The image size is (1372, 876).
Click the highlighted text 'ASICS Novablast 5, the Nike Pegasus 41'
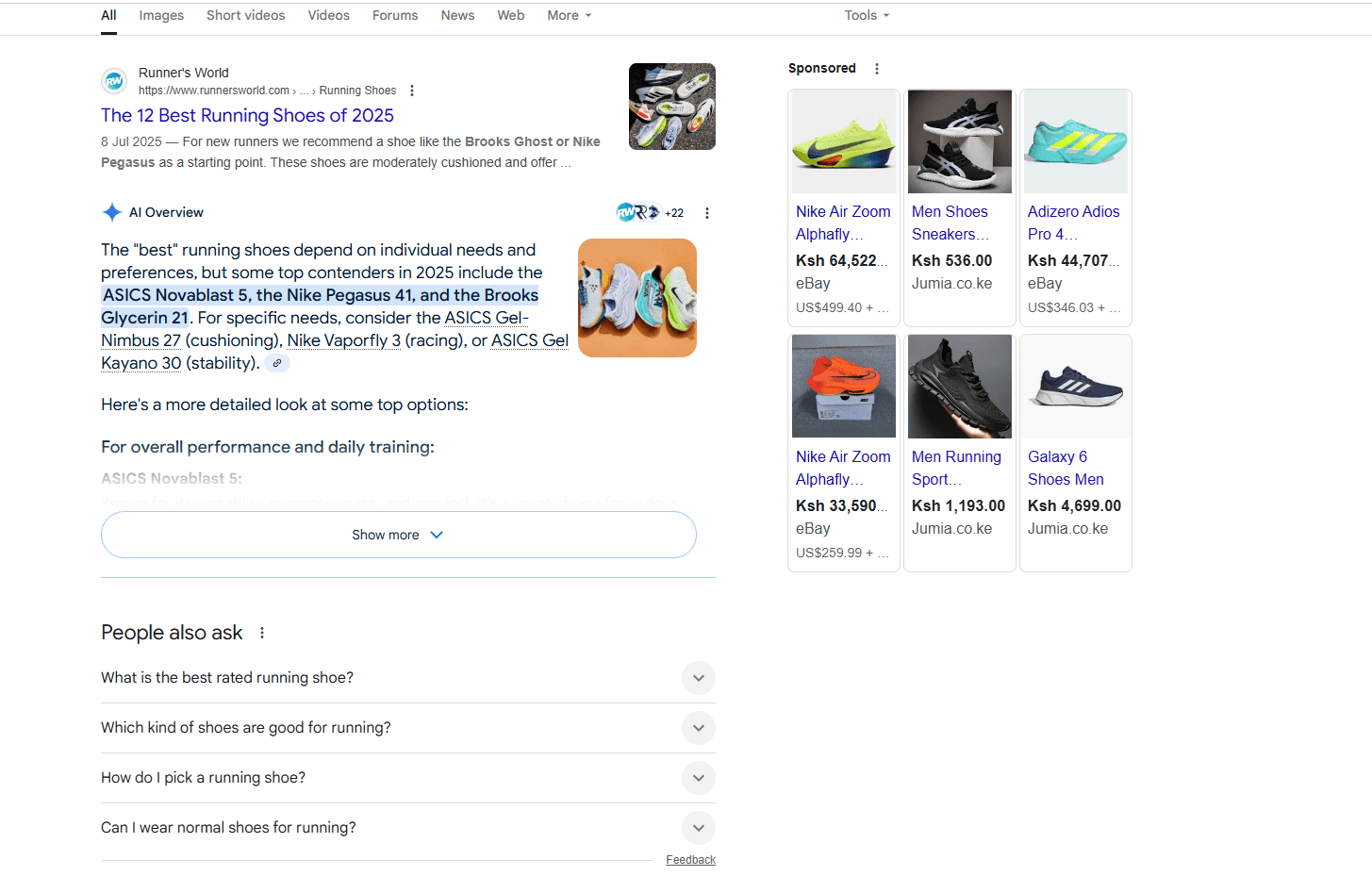coord(258,295)
